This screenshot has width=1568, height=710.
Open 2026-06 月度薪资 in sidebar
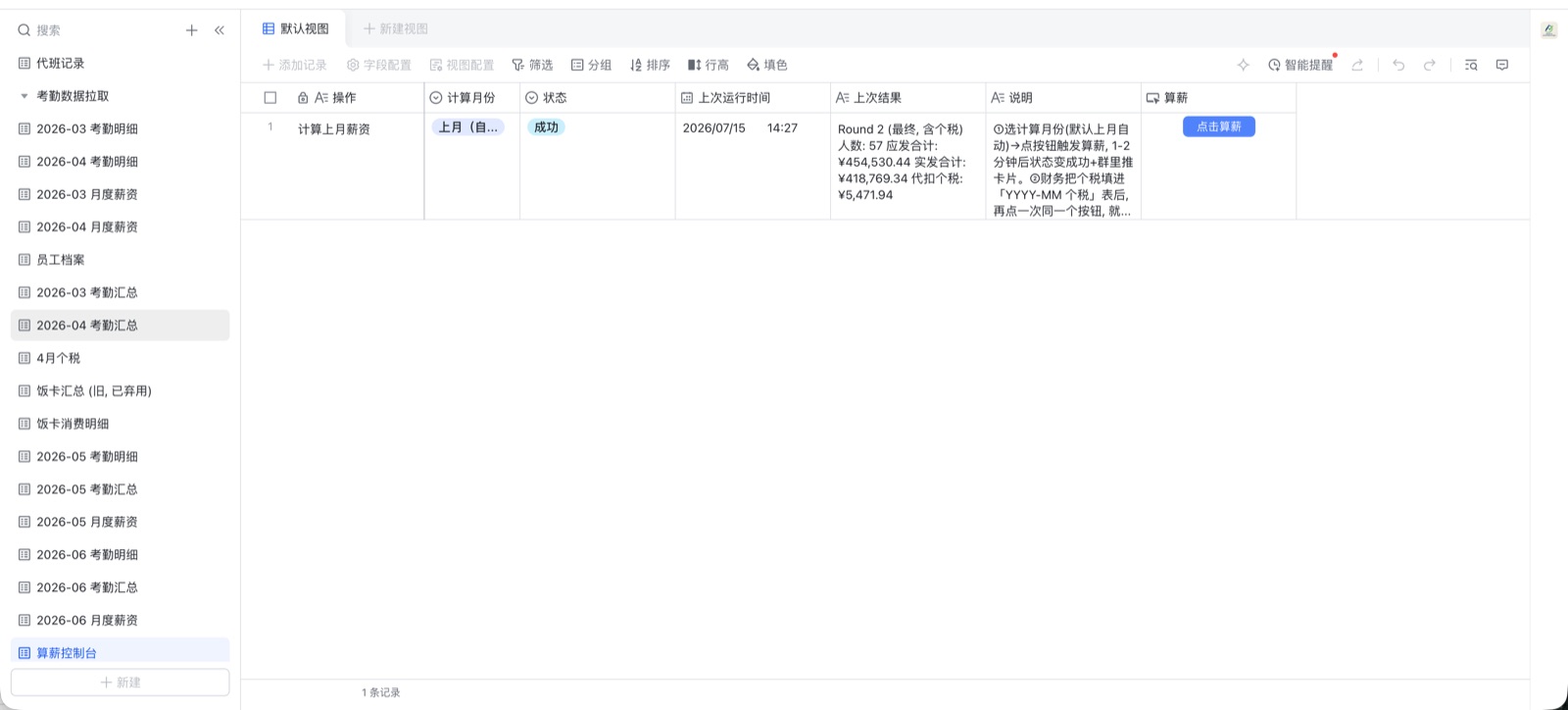[120, 621]
